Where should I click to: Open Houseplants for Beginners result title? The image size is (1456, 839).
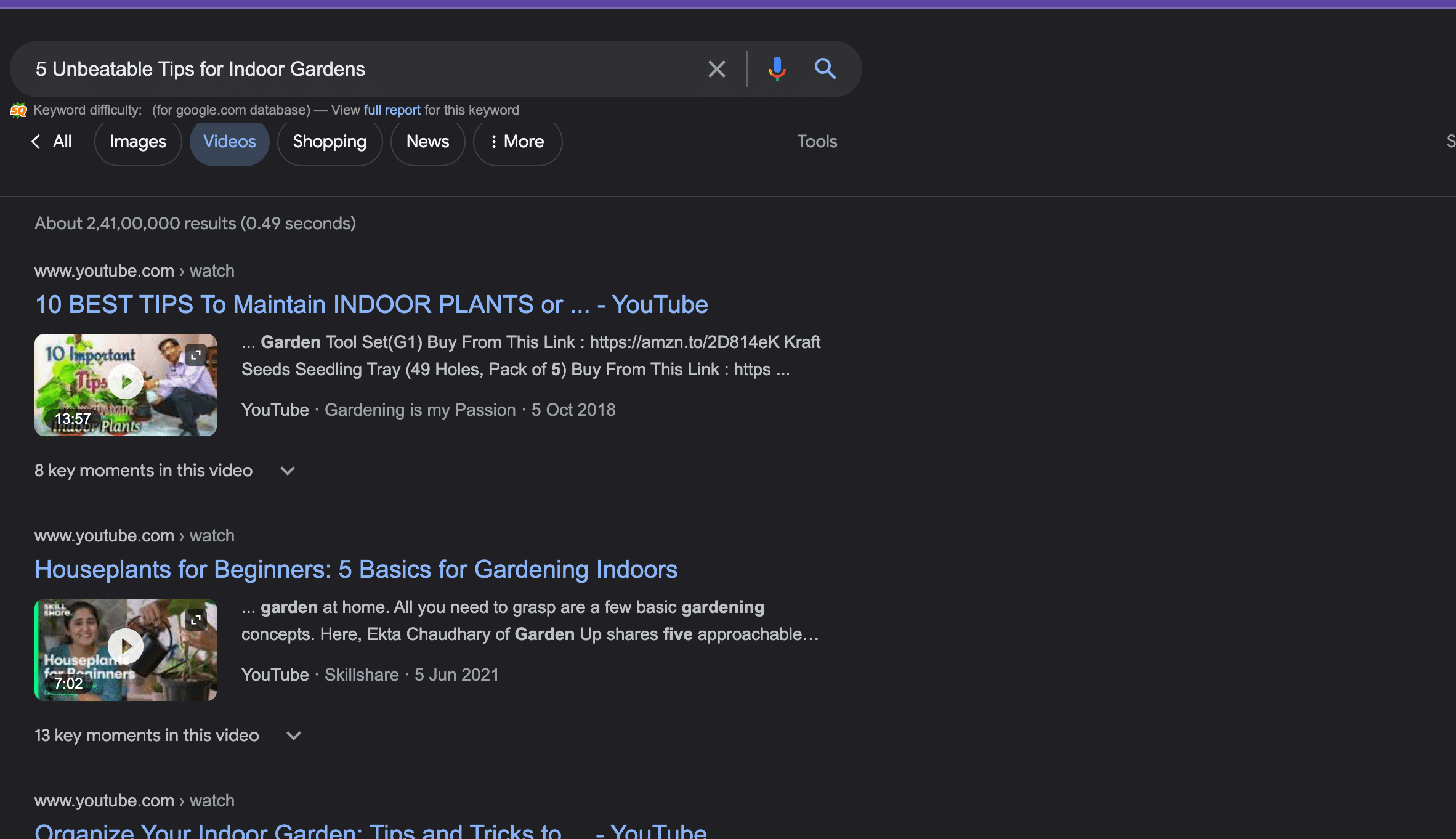click(x=356, y=569)
